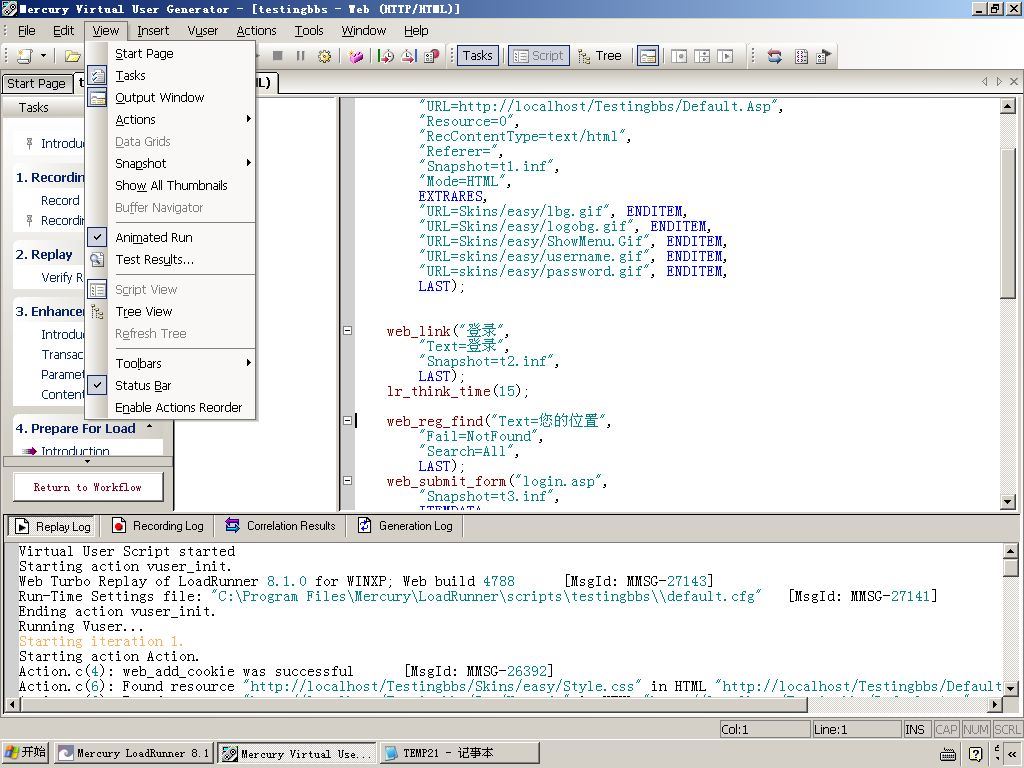Image resolution: width=1024 pixels, height=768 pixels.
Task: Click tab strip scroll-left arrow
Action: (985, 82)
